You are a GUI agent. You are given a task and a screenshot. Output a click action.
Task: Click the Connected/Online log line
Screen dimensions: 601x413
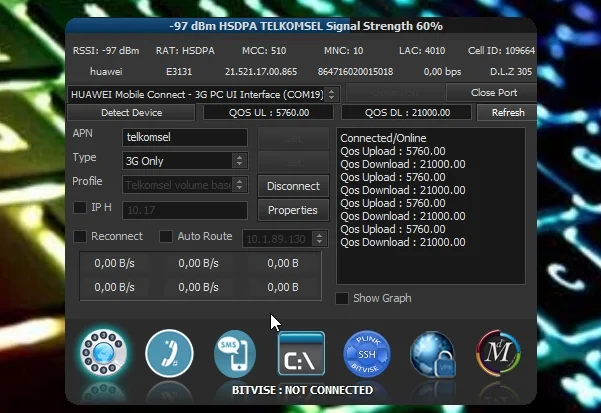(383, 138)
